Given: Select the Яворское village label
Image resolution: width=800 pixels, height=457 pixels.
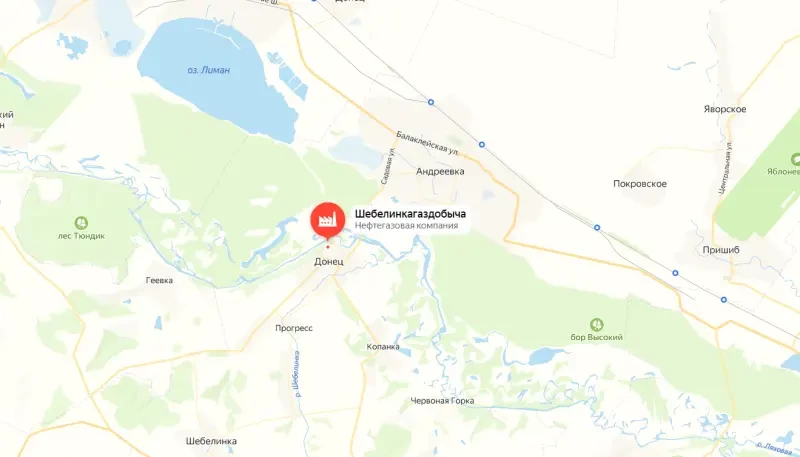Looking at the screenshot, I should click(725, 109).
